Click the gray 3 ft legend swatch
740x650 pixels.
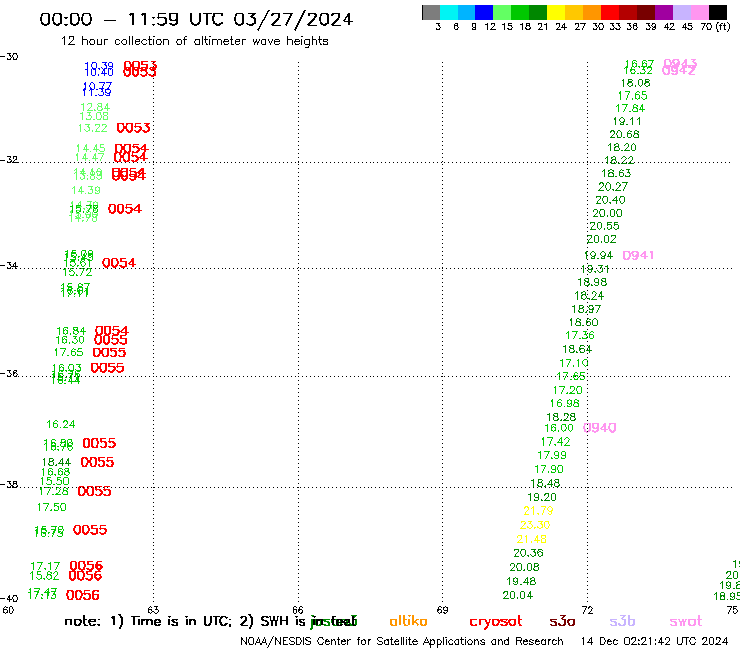pos(431,12)
